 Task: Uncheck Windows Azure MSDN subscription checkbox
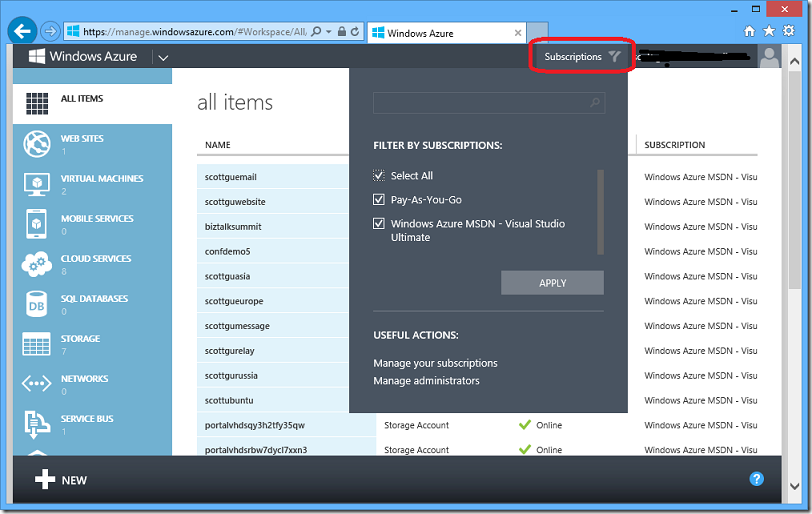coord(379,223)
